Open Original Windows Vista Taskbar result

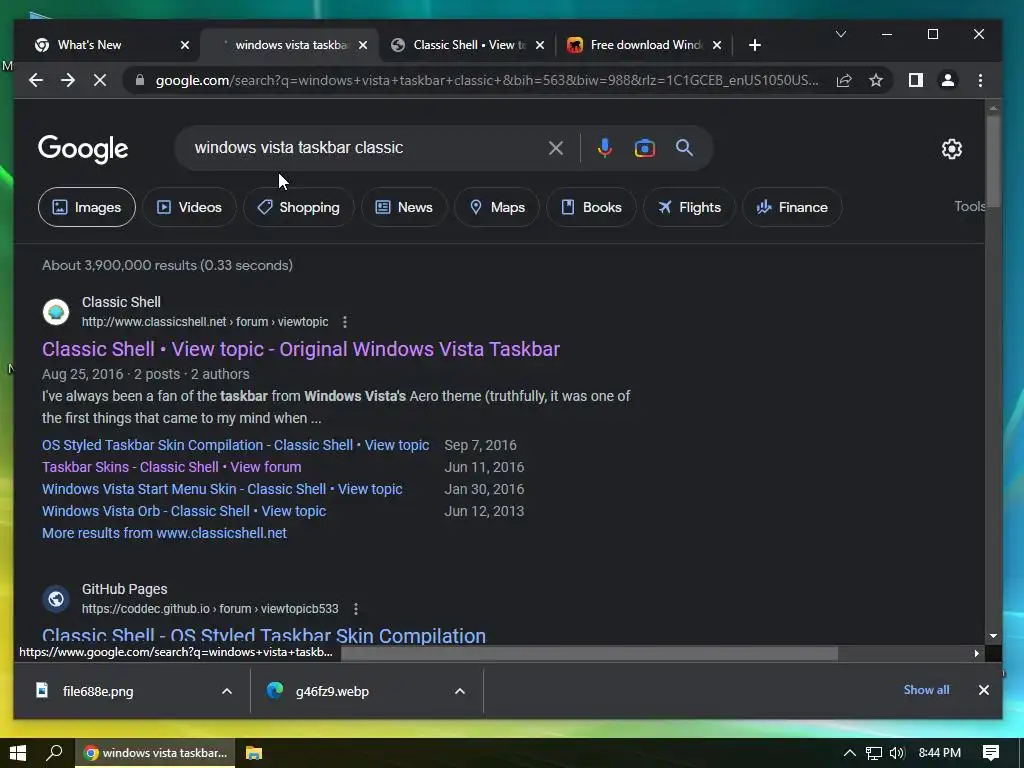(301, 349)
